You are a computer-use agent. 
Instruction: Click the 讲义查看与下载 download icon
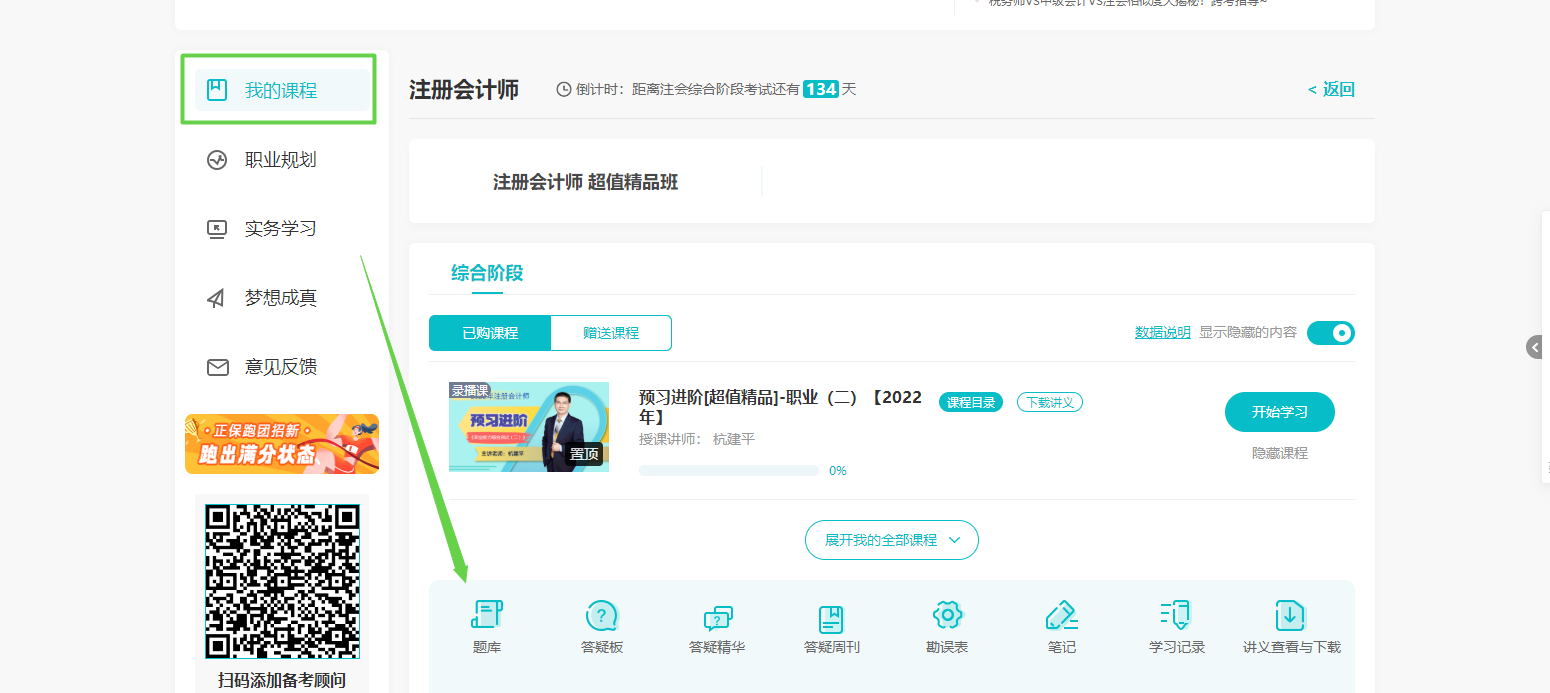pyautogui.click(x=1291, y=615)
